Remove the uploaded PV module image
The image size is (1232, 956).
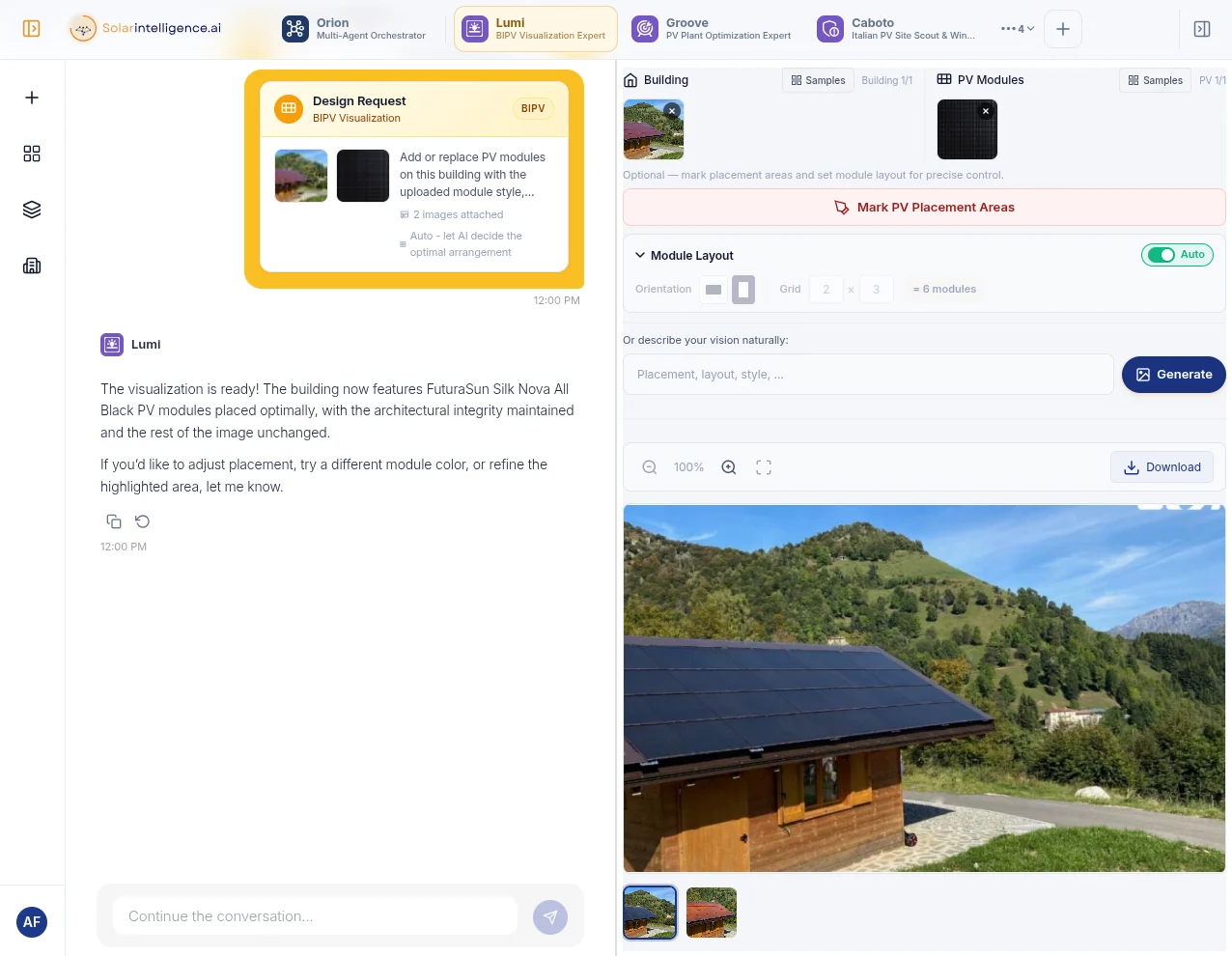pos(986,111)
